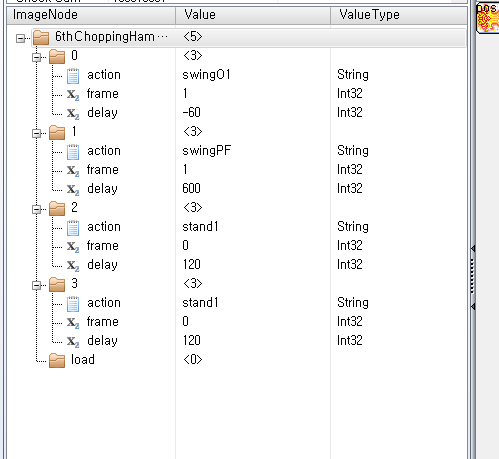
Task: Click upper splitter collapse arrow at right
Action: [x=473, y=248]
